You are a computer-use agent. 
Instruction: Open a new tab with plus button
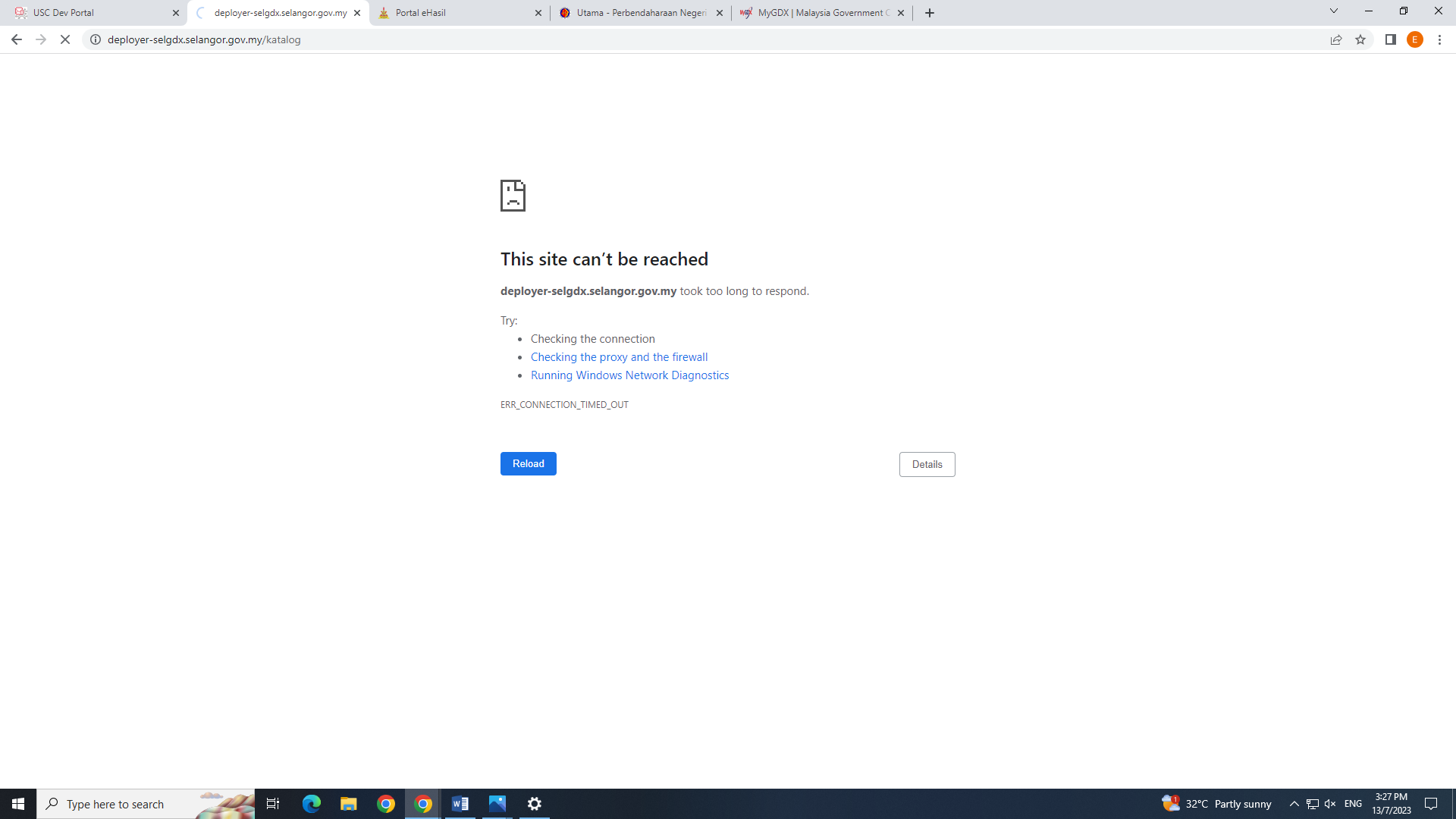930,13
